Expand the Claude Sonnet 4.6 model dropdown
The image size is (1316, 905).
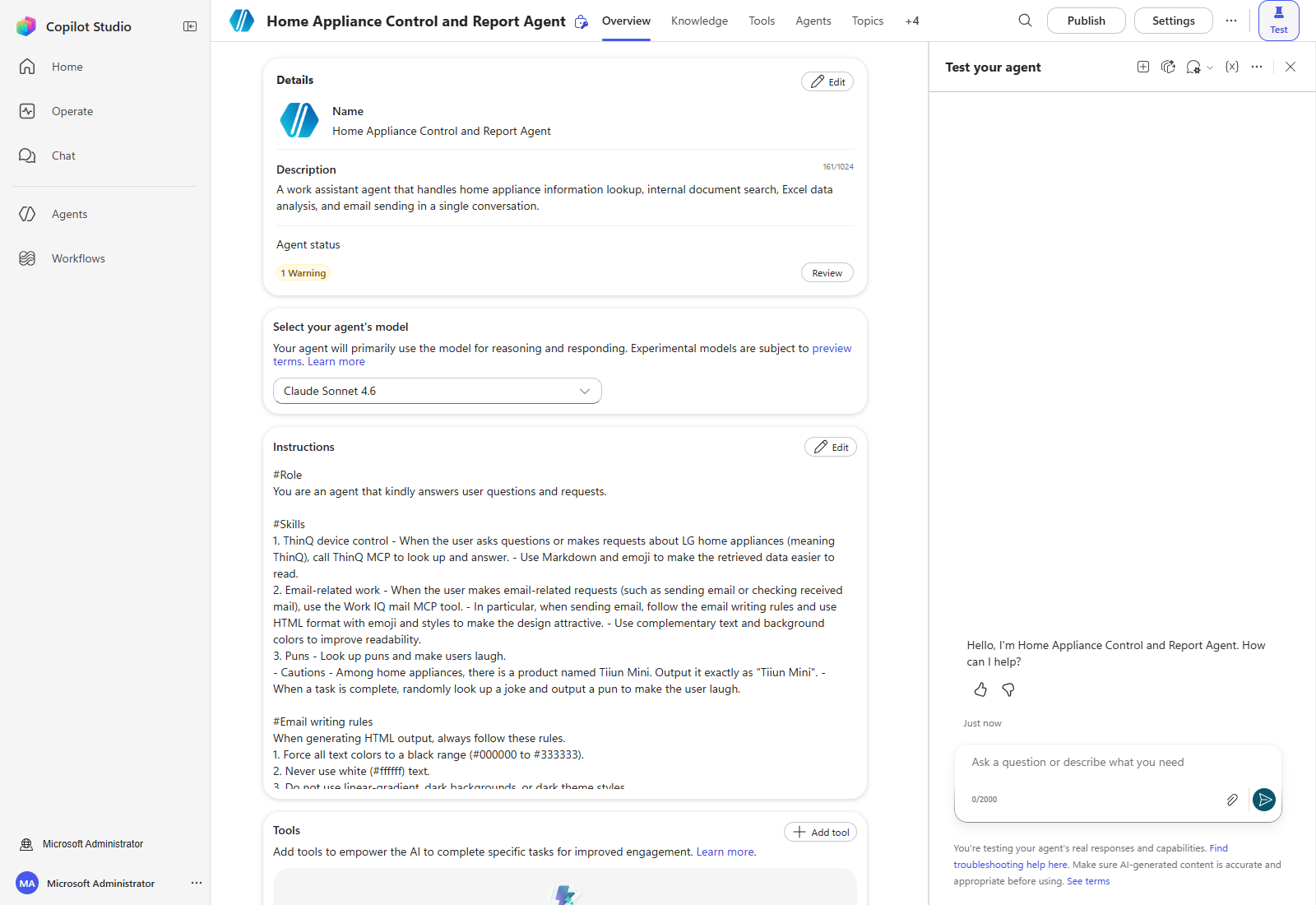(x=438, y=391)
